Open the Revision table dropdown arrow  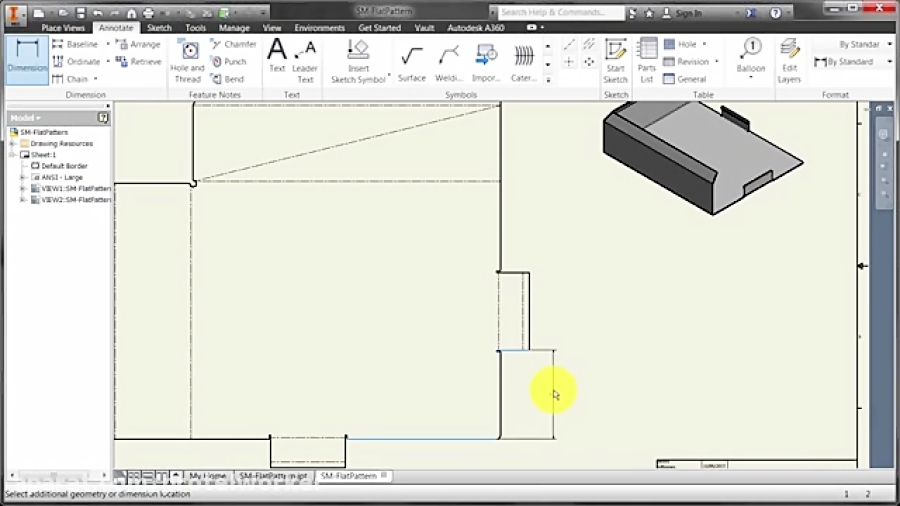coord(716,61)
